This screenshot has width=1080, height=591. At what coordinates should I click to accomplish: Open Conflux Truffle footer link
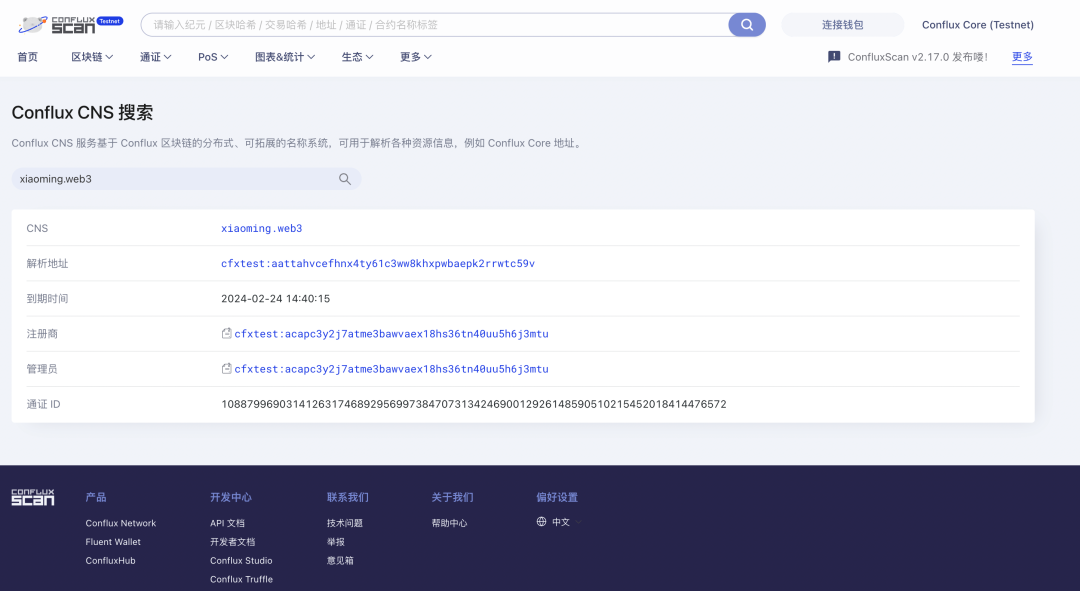point(241,579)
